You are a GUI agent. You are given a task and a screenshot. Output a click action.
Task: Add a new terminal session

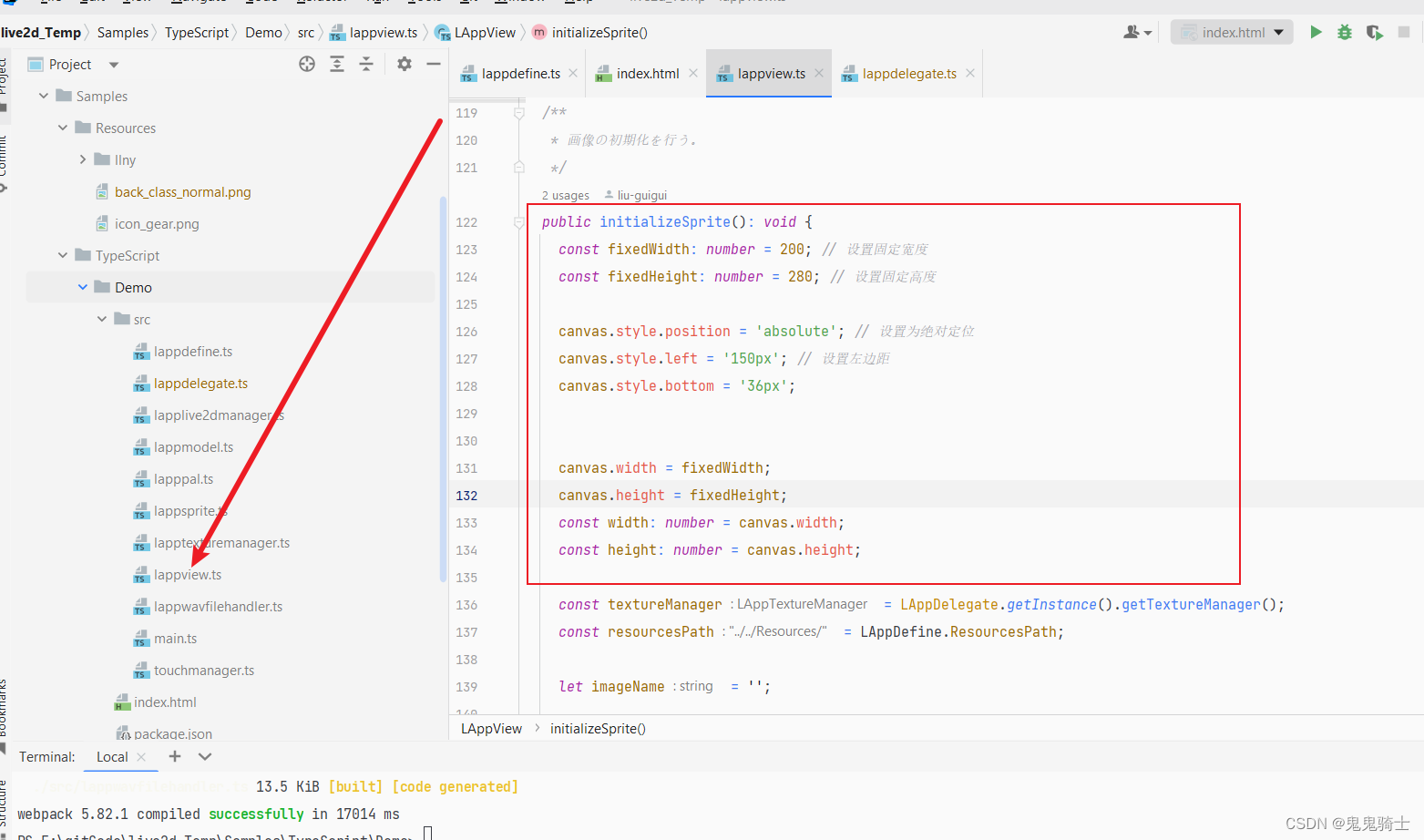(x=175, y=756)
